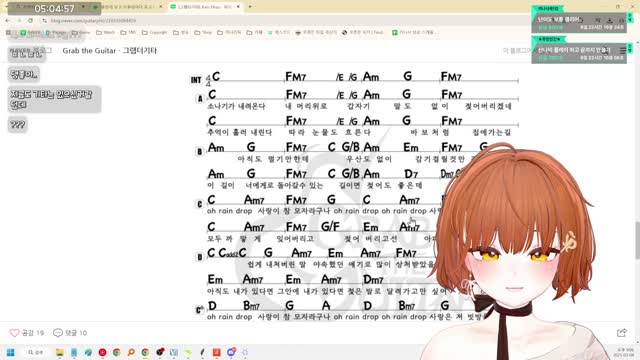Go back with browser back arrow

point(8,20)
